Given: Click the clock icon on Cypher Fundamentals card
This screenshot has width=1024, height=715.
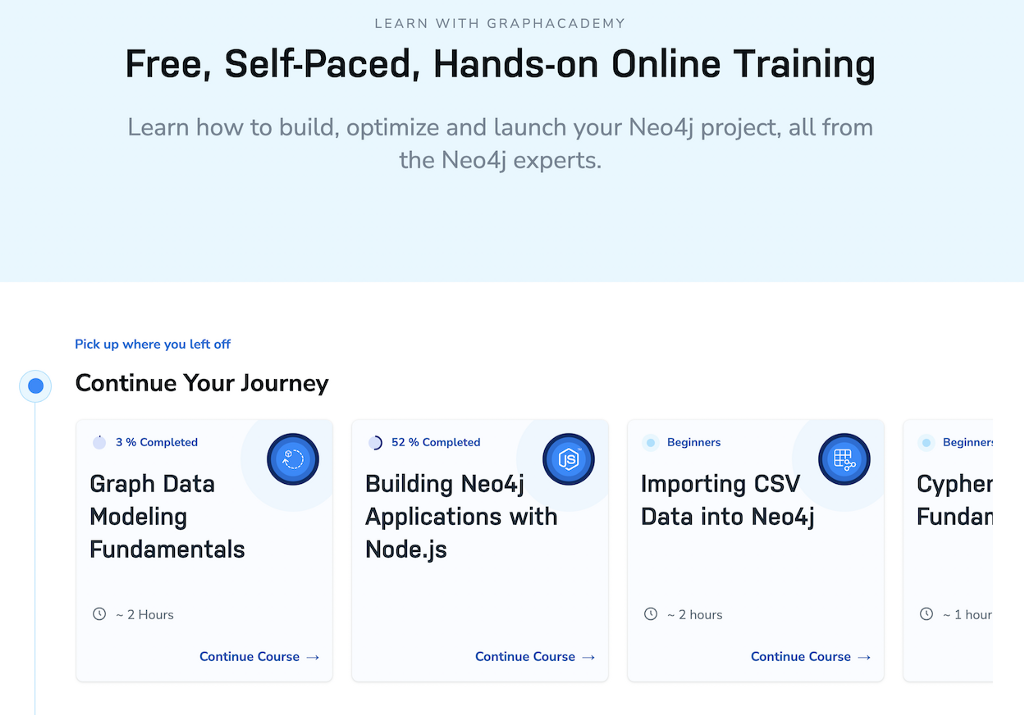Looking at the screenshot, I should point(926,614).
